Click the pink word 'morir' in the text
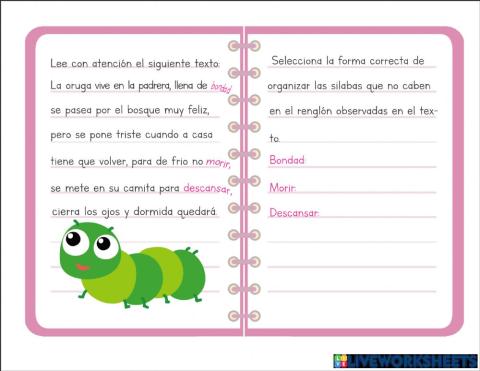This screenshot has height=371, width=480. 218,163
